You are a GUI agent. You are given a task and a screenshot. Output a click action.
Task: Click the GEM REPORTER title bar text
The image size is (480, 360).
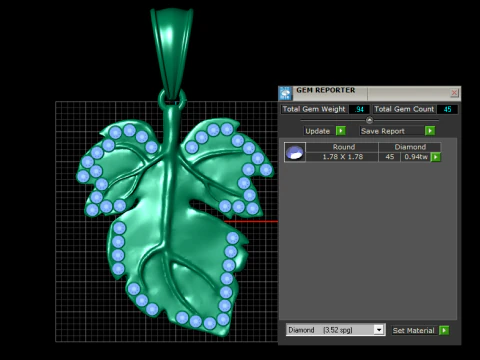tap(326, 90)
